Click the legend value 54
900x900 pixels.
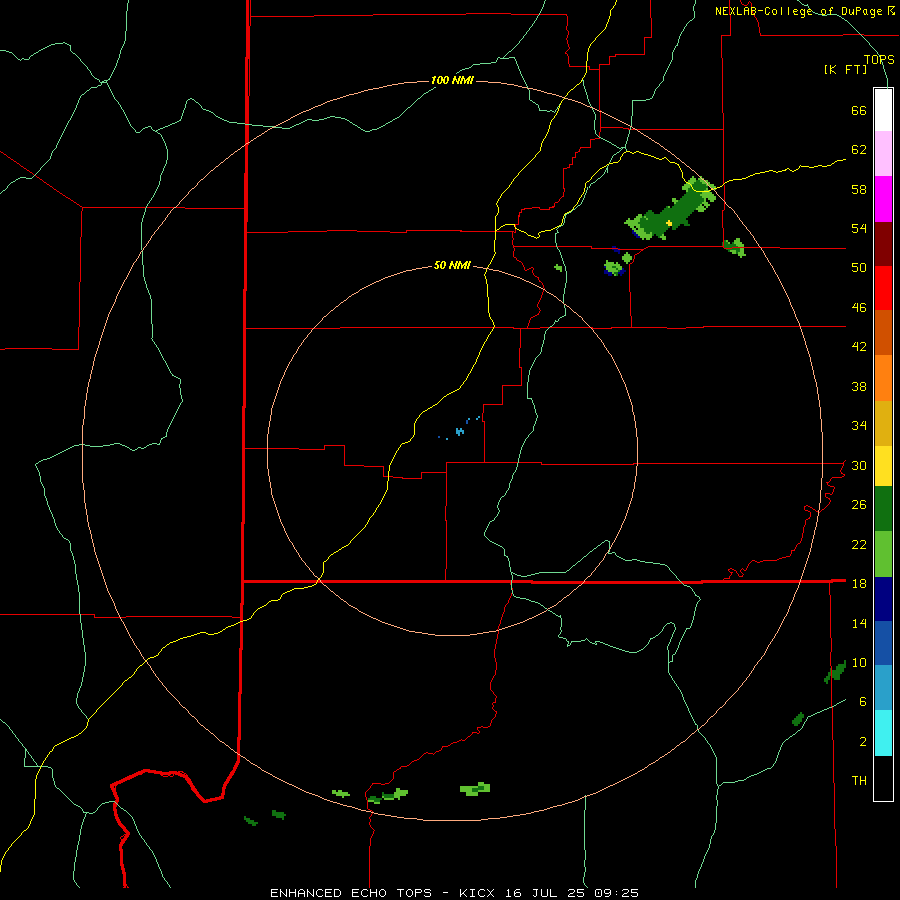coord(859,228)
